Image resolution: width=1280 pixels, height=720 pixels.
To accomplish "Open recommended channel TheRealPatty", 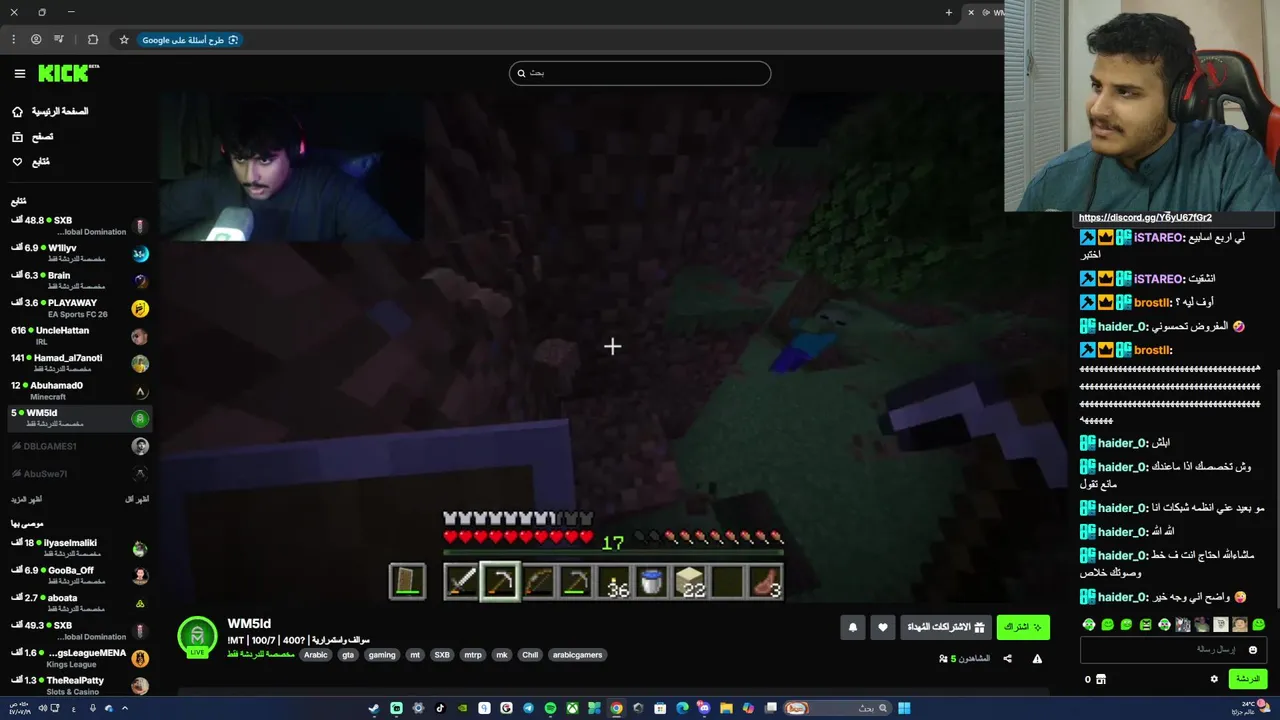I will click(78, 685).
